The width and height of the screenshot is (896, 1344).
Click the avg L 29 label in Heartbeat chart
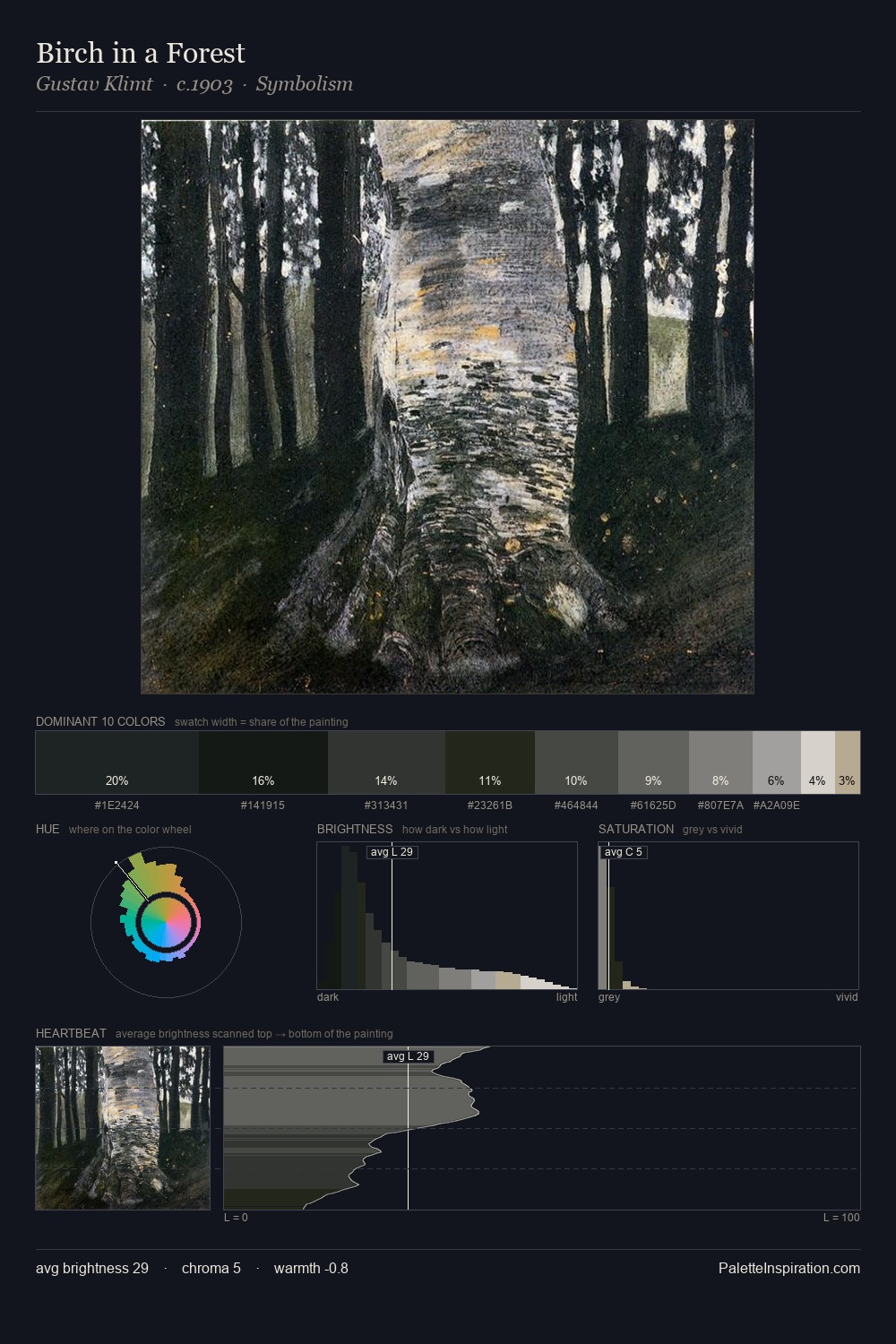coord(408,1056)
